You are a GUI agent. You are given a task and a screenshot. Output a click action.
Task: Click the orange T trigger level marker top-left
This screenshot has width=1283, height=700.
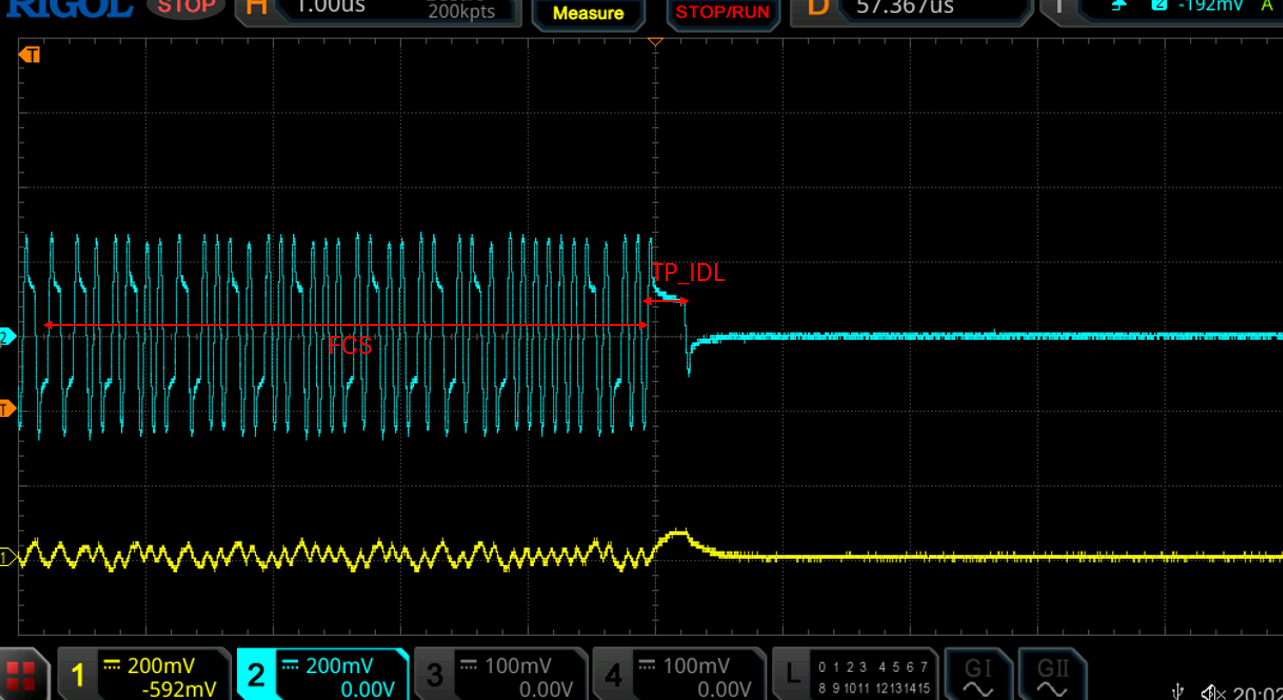[x=30, y=55]
